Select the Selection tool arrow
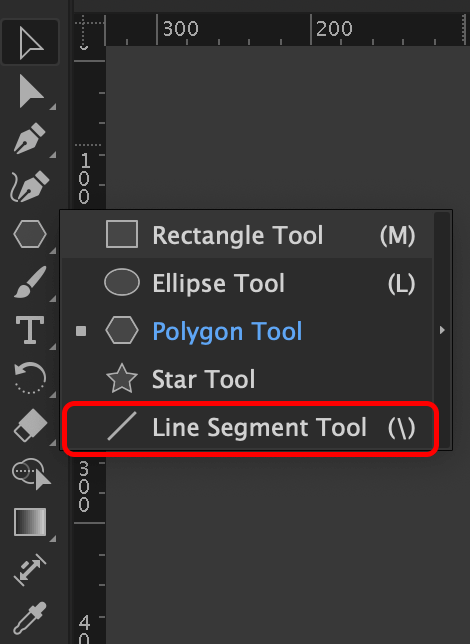The width and height of the screenshot is (470, 644). [x=30, y=42]
